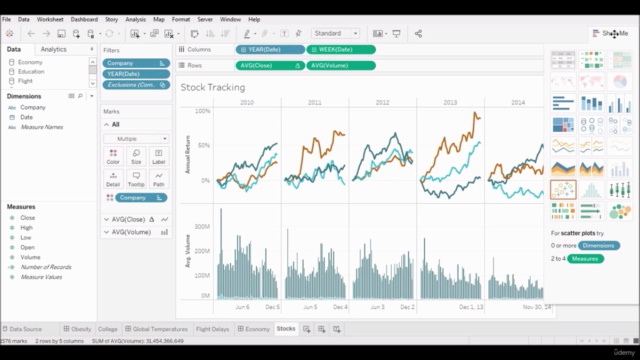Click AVG(Close) pill on Rows shelf
Viewport: 640px width, 360px height.
(x=270, y=65)
